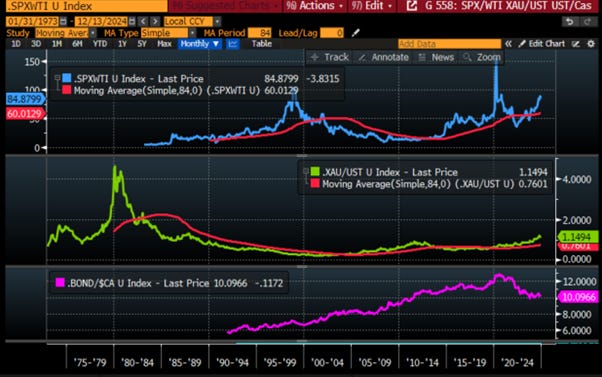Click the annotate pencil icon beside Edit Chart

pos(576,44)
